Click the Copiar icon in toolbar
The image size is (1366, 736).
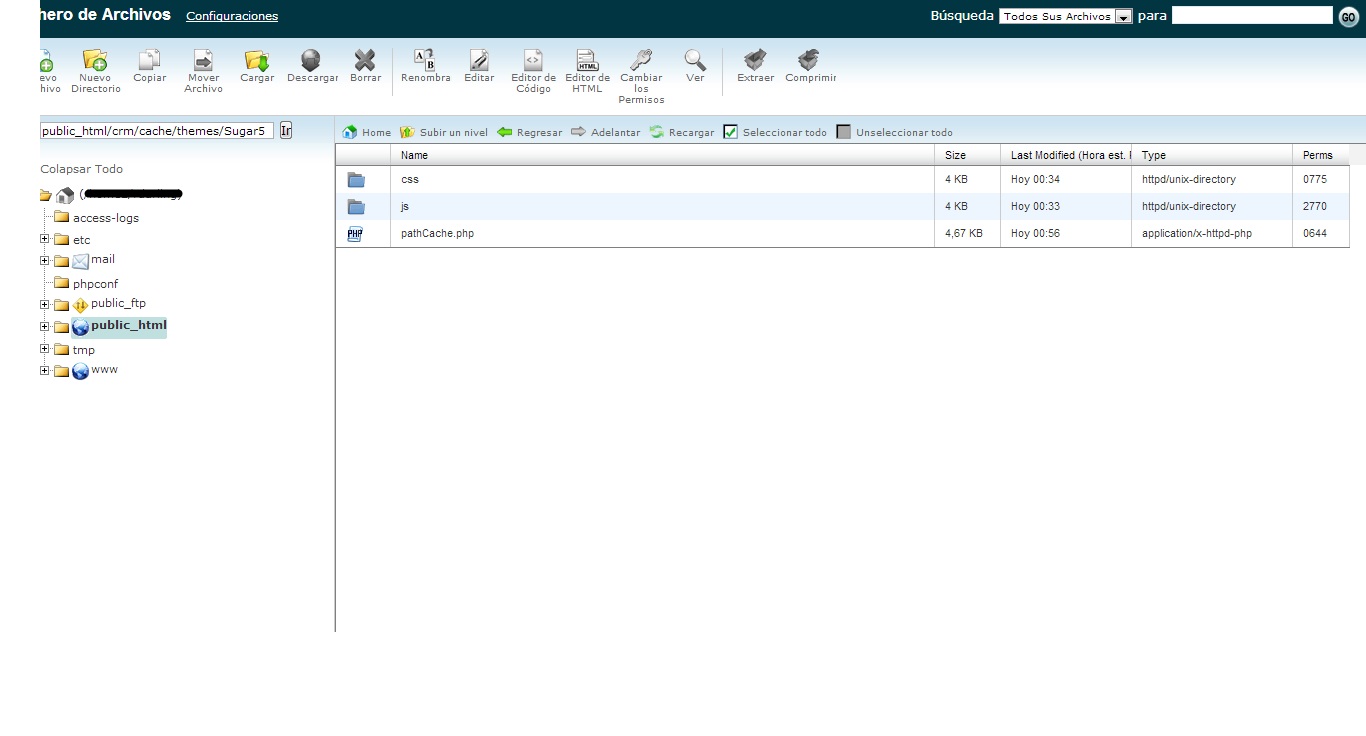coord(150,61)
